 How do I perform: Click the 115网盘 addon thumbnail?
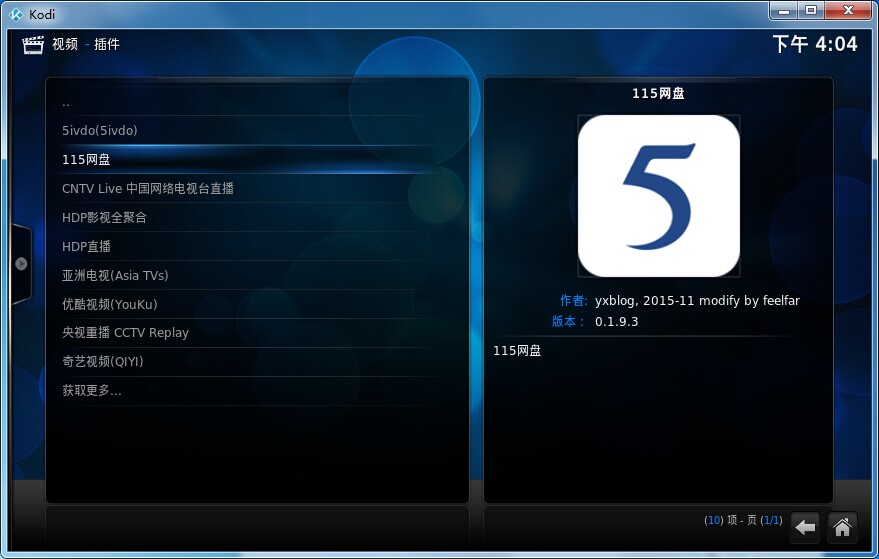pos(658,196)
